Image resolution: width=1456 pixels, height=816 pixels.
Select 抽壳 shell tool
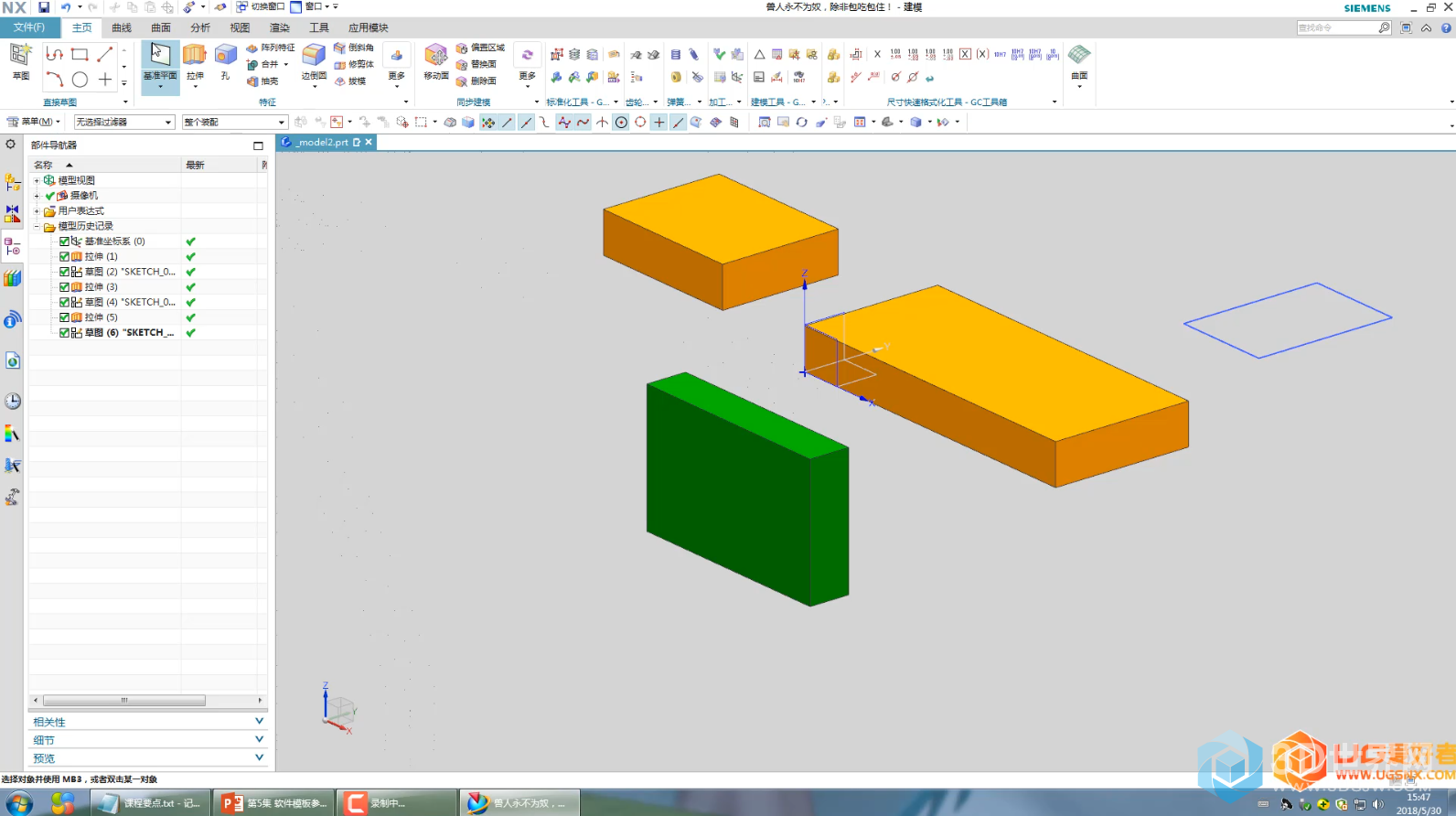tap(262, 81)
